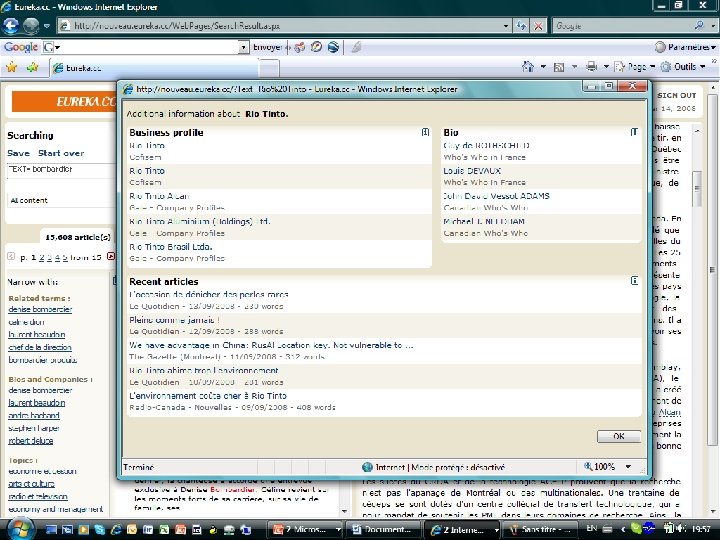Click the Home icon in command bar
This screenshot has width=720, height=540.
(528, 67)
